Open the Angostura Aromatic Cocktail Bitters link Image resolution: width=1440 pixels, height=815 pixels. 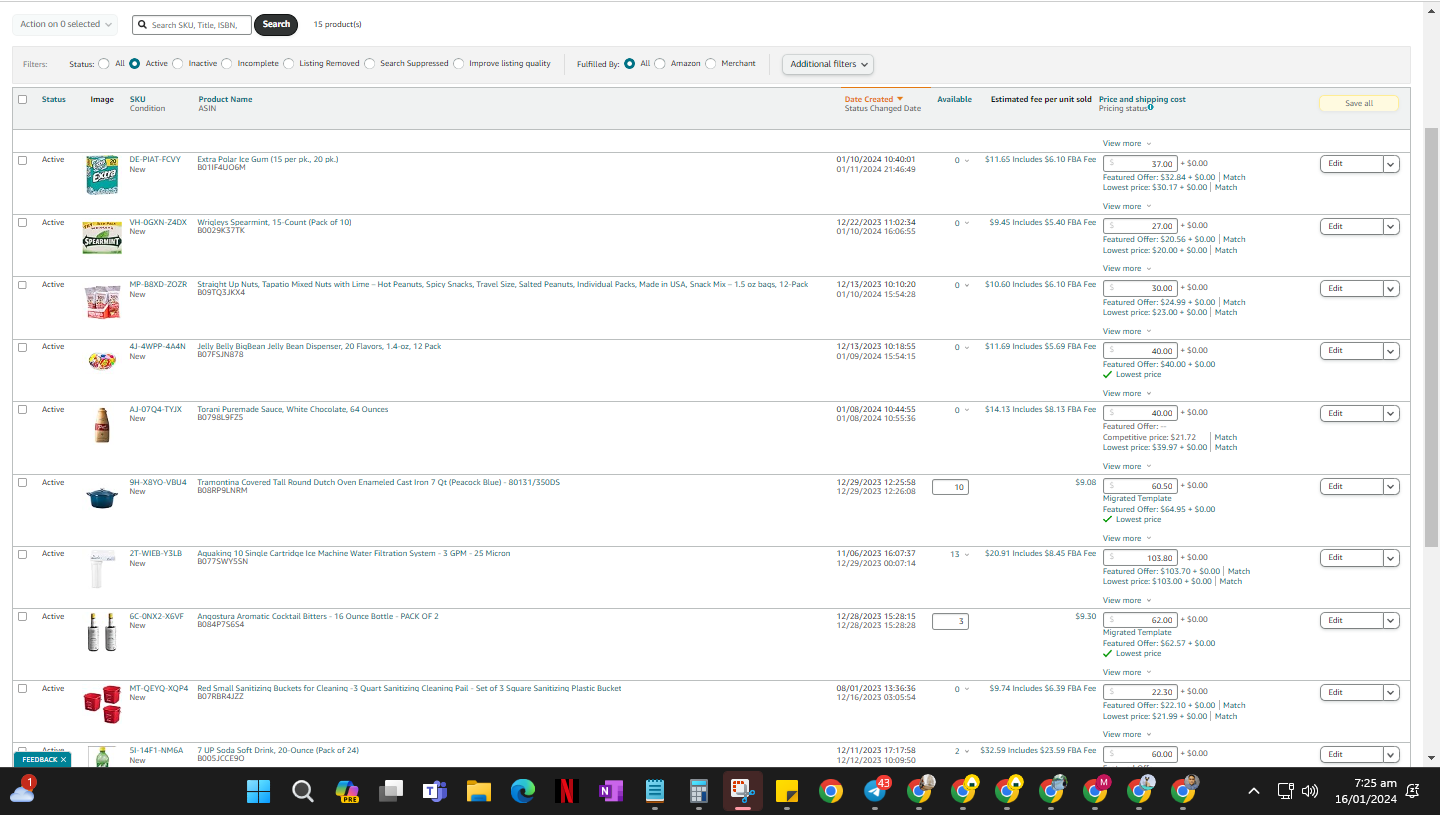318,616
